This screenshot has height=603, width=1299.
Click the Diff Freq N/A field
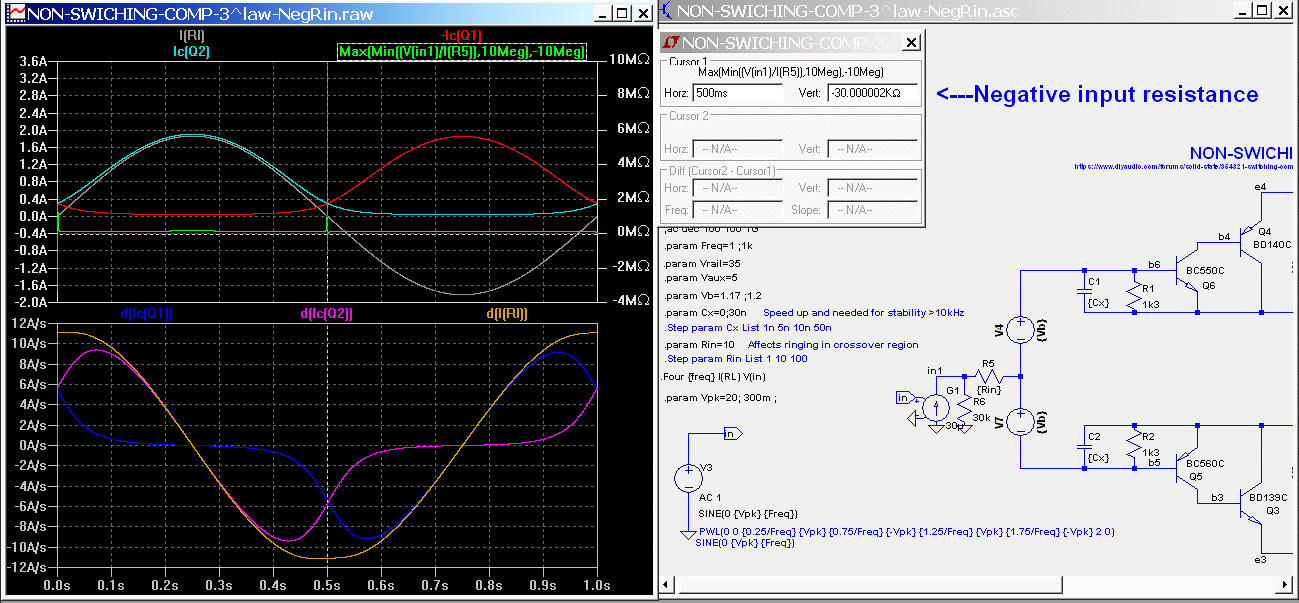(x=737, y=210)
